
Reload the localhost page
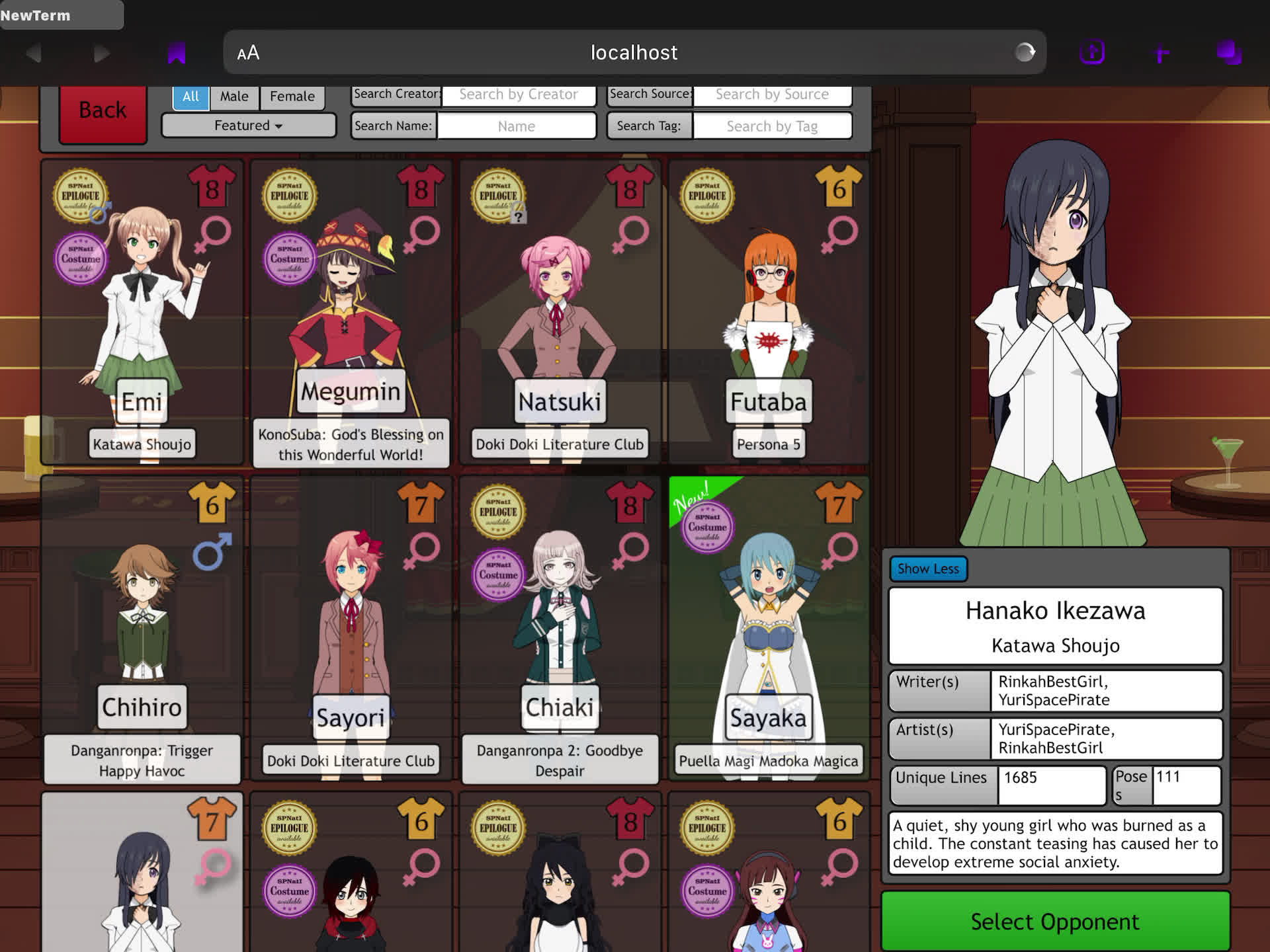[x=1025, y=52]
